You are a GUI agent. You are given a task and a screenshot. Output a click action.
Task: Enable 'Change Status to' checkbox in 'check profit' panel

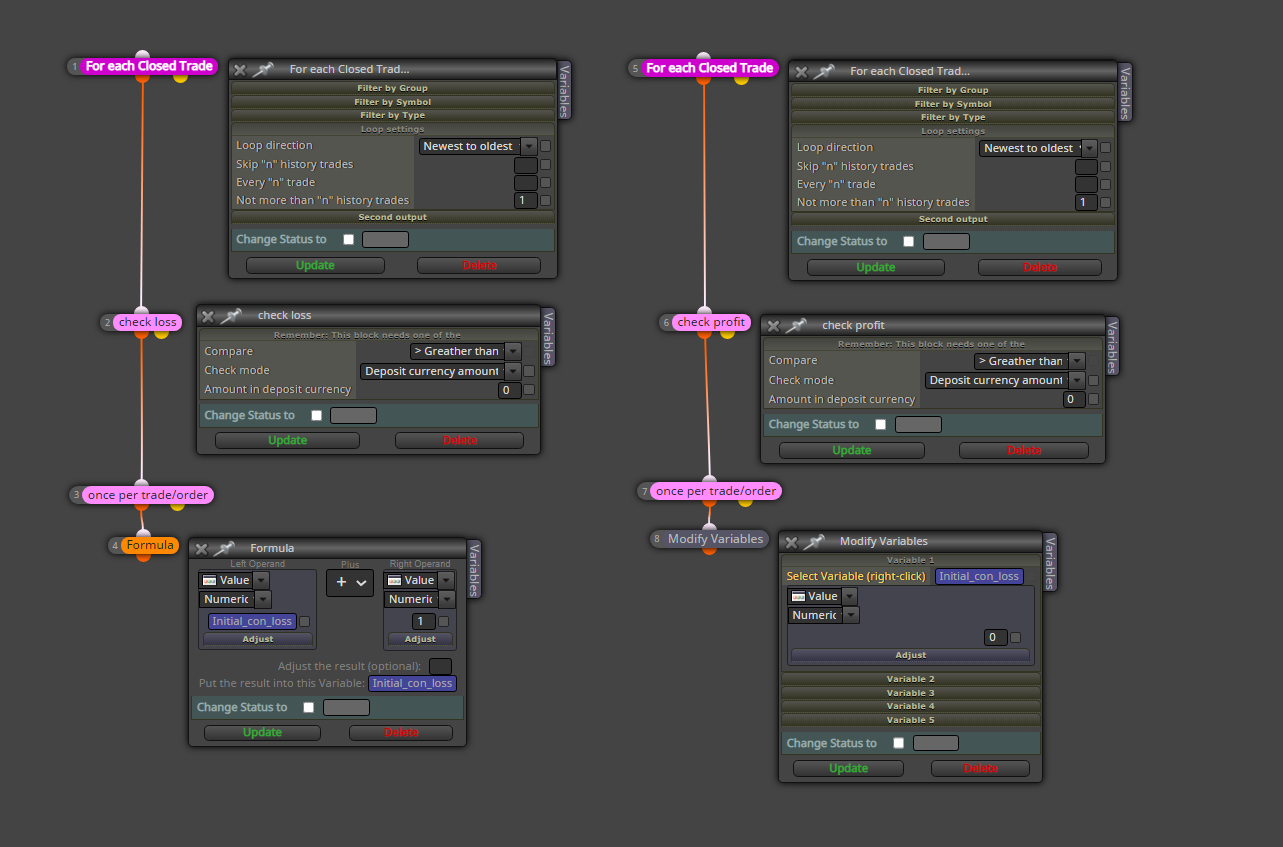pos(880,424)
